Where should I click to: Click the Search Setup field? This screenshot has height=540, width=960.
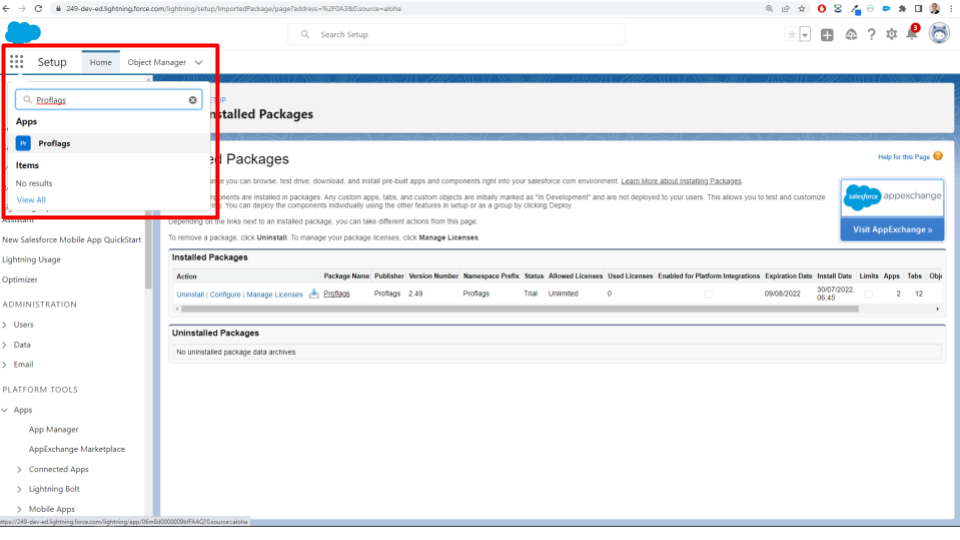pyautogui.click(x=456, y=34)
